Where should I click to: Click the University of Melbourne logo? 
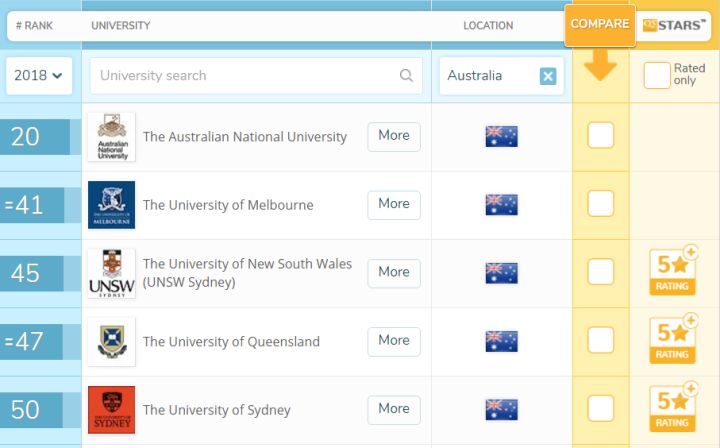pos(112,205)
